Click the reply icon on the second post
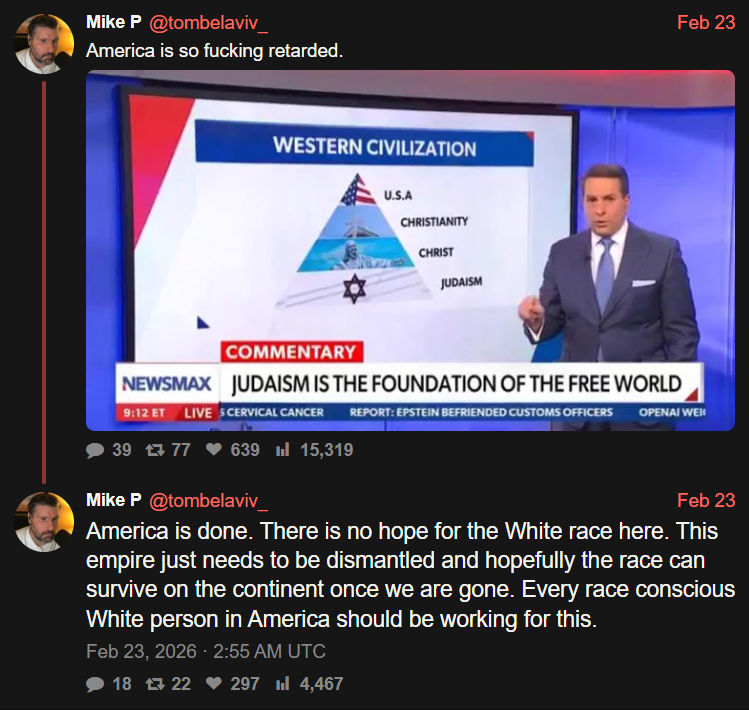 pyautogui.click(x=95, y=684)
